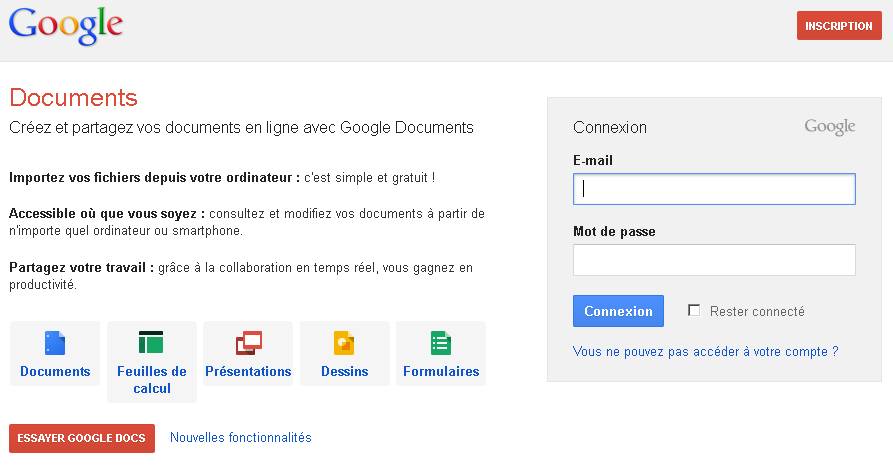Image resolution: width=893 pixels, height=473 pixels.
Task: Open the Présentations text link
Action: (x=248, y=371)
